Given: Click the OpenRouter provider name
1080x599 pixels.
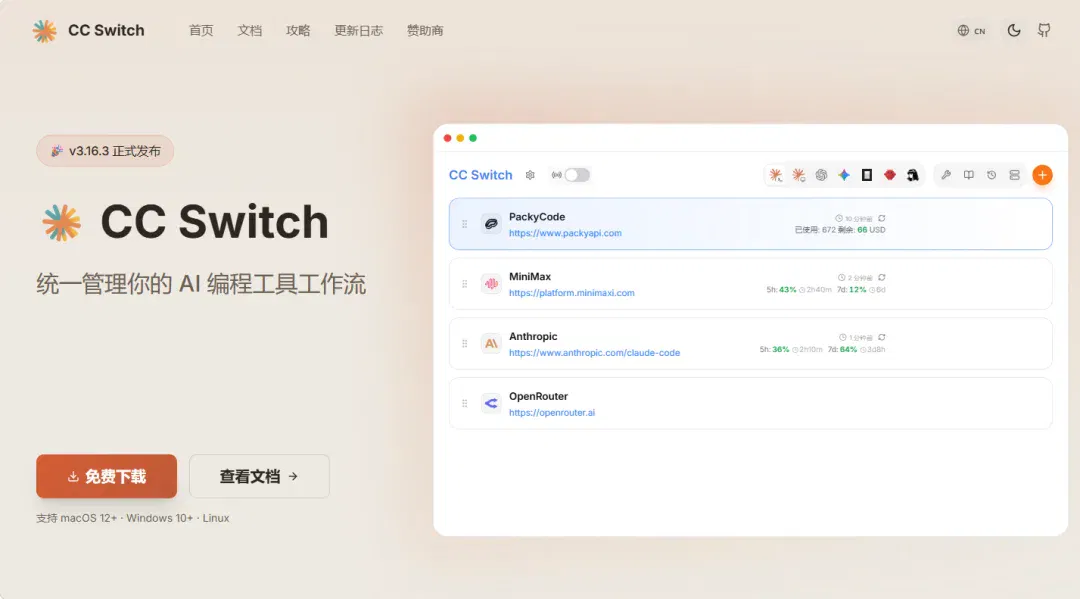Looking at the screenshot, I should pos(538,397).
